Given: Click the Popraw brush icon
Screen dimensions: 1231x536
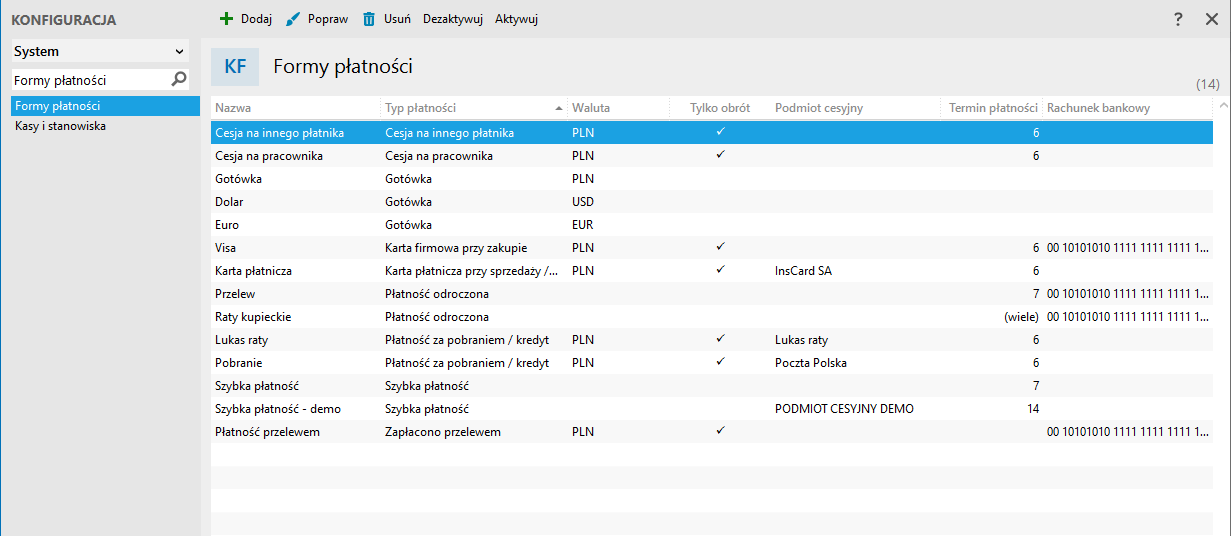Looking at the screenshot, I should pos(293,19).
